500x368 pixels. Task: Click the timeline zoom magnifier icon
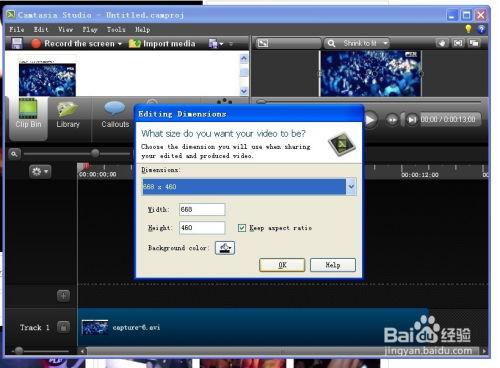coord(14,154)
